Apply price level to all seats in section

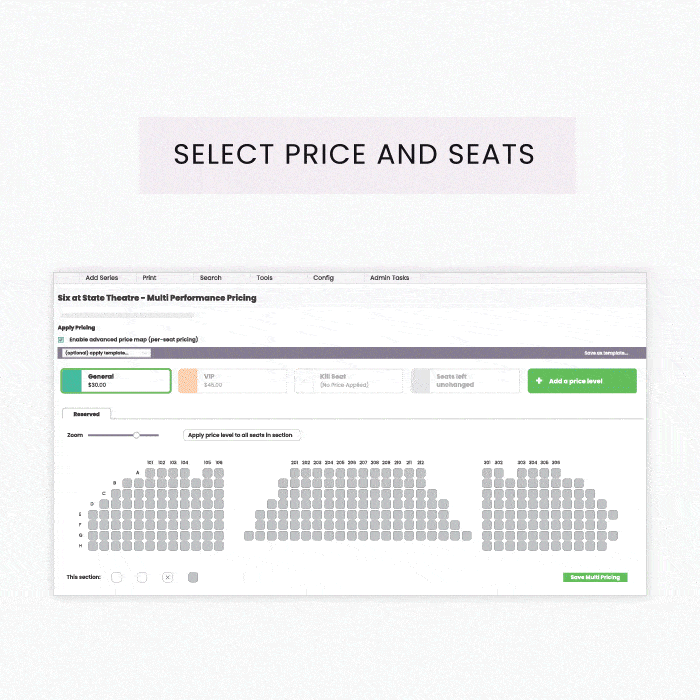pyautogui.click(x=242, y=435)
